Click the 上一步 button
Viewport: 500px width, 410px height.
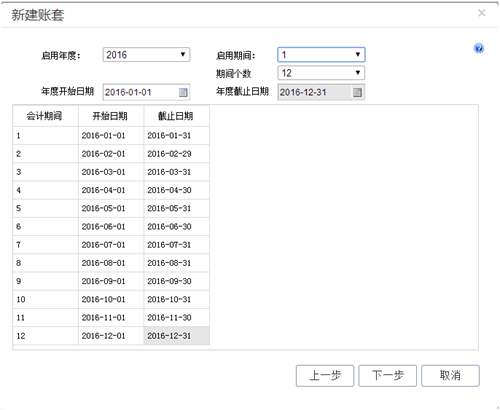coord(325,376)
